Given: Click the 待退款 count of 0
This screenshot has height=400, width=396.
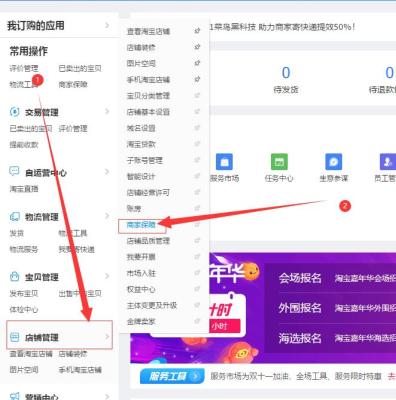Looking at the screenshot, I should pos(389,73).
